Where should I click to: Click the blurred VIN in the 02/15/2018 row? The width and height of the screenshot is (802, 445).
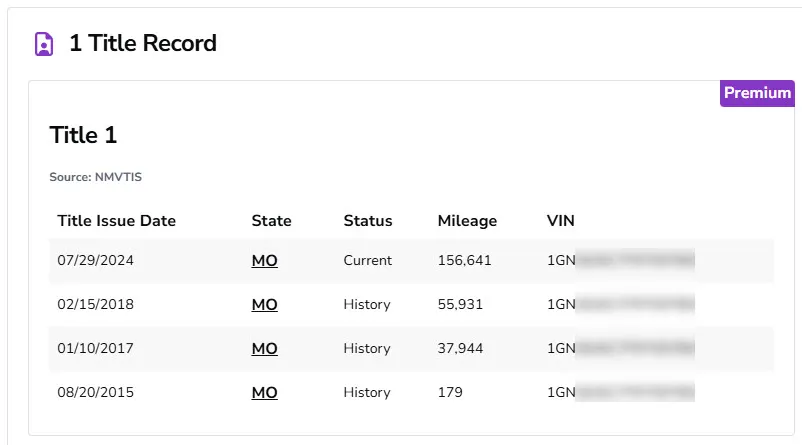coord(621,304)
